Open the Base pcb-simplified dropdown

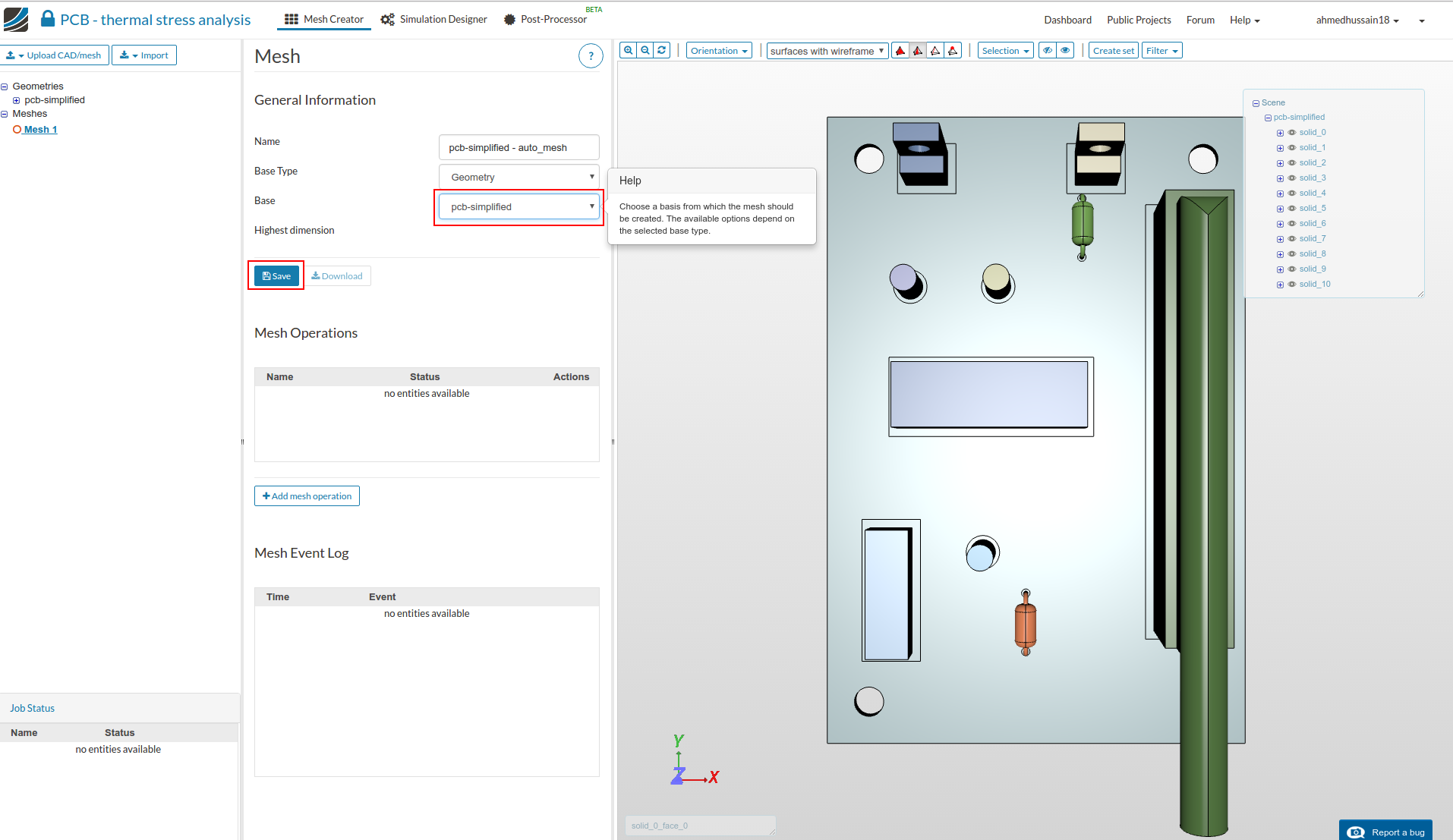click(519, 206)
